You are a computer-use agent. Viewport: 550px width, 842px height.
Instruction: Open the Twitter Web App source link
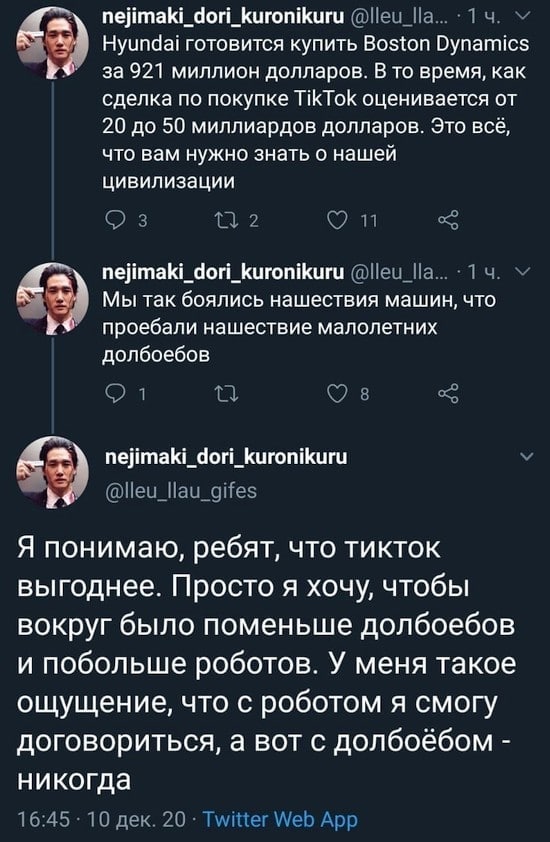pyautogui.click(x=280, y=819)
